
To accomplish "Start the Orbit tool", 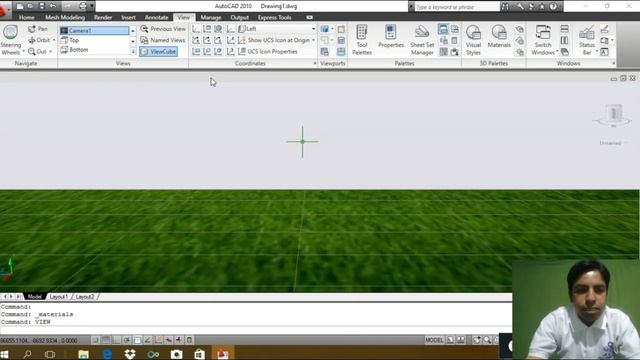I will 39,40.
